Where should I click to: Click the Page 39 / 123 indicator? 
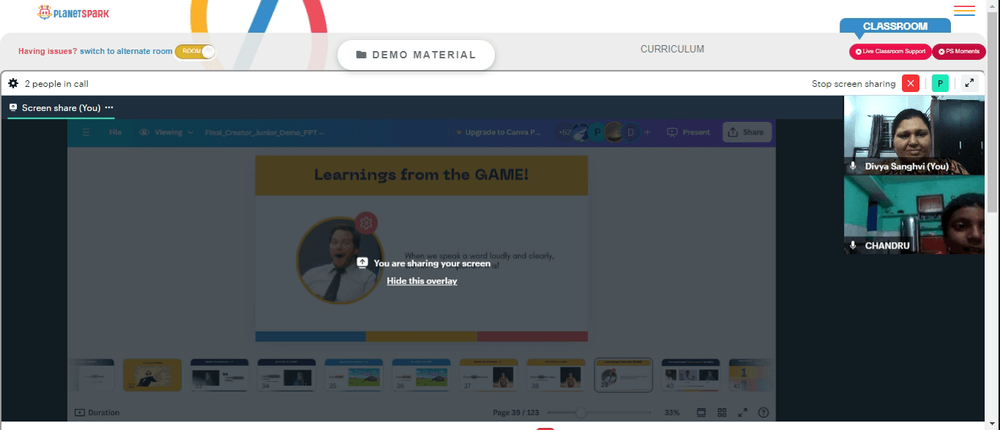(x=517, y=413)
